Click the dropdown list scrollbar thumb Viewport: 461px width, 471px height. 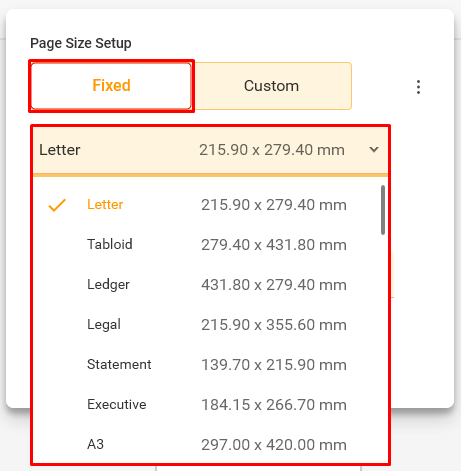383,210
